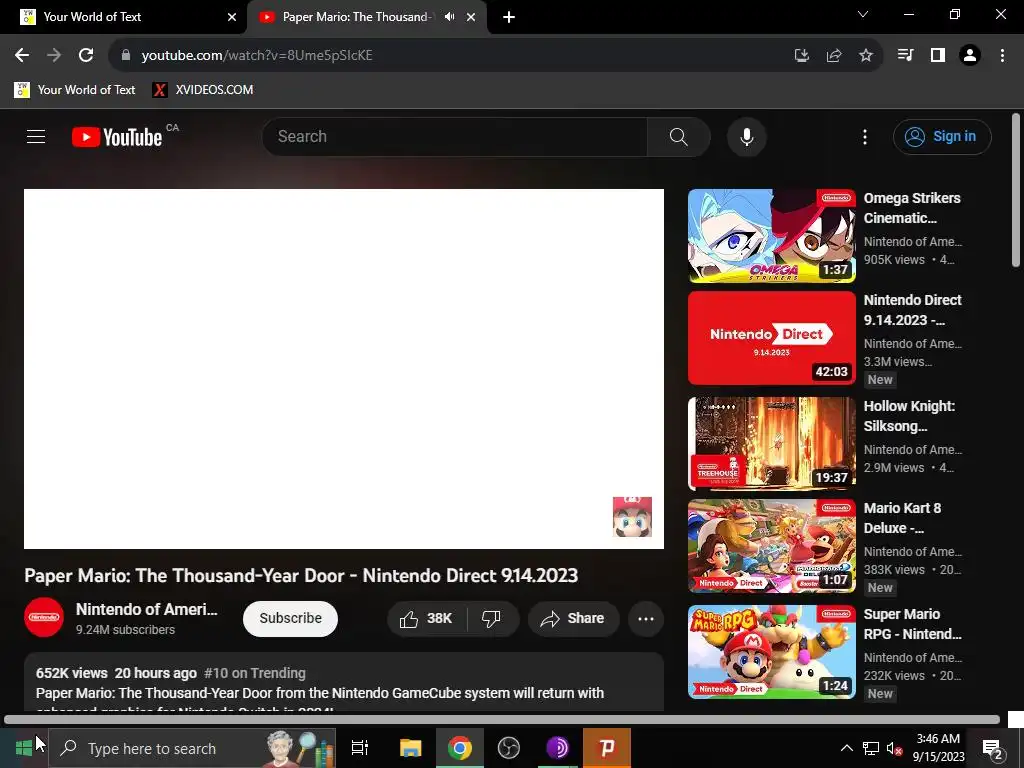Viewport: 1024px width, 768px height.
Task: Click muted volume tray icon
Action: pyautogui.click(x=894, y=748)
